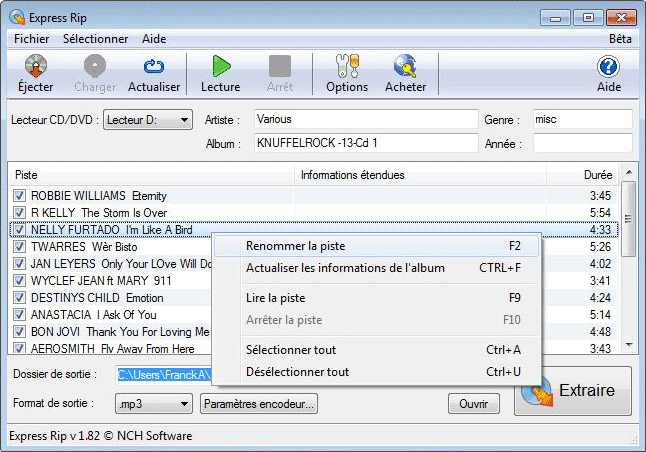
Task: Uncheck the WYCLEF JEAN ft MARY 911 checkbox
Action: pos(19,280)
